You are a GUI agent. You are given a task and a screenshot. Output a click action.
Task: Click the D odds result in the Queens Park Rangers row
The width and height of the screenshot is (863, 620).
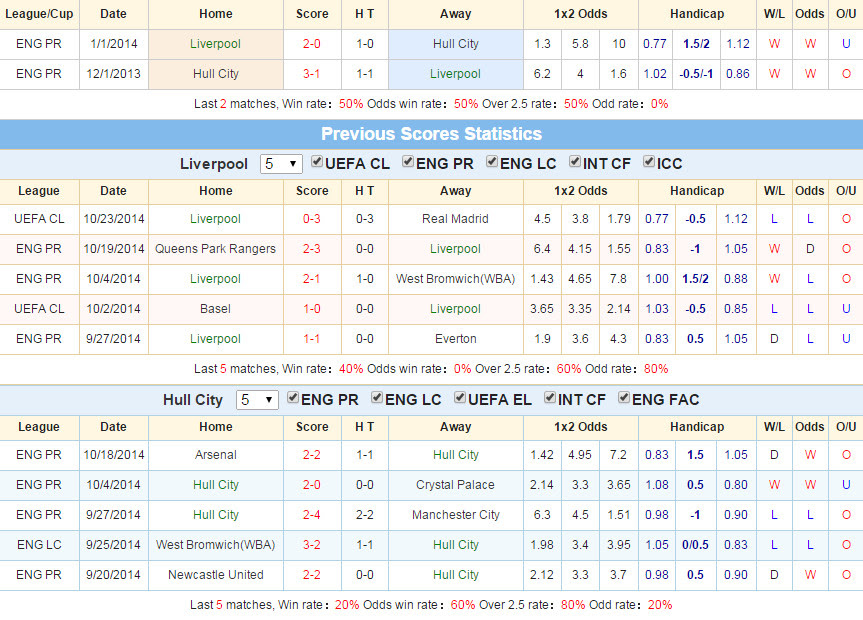pos(810,249)
